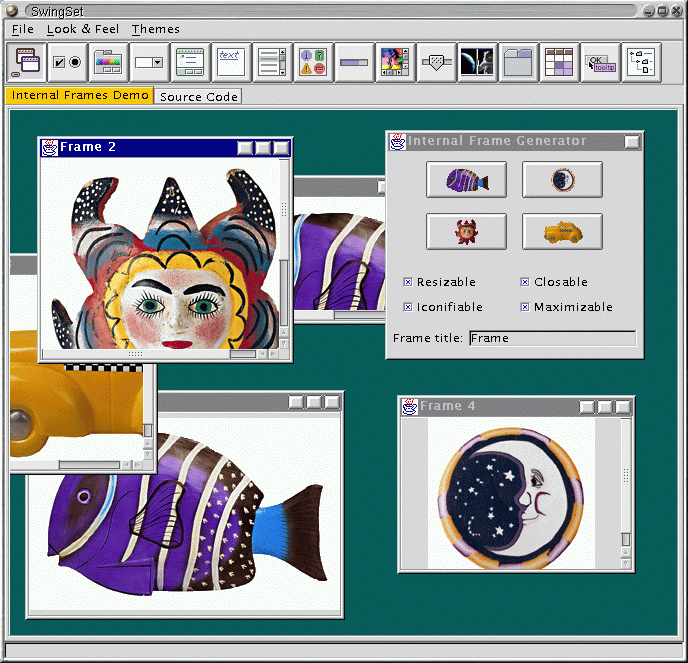
Task: Click the sun mask button in Frame Generator
Action: coord(466,232)
